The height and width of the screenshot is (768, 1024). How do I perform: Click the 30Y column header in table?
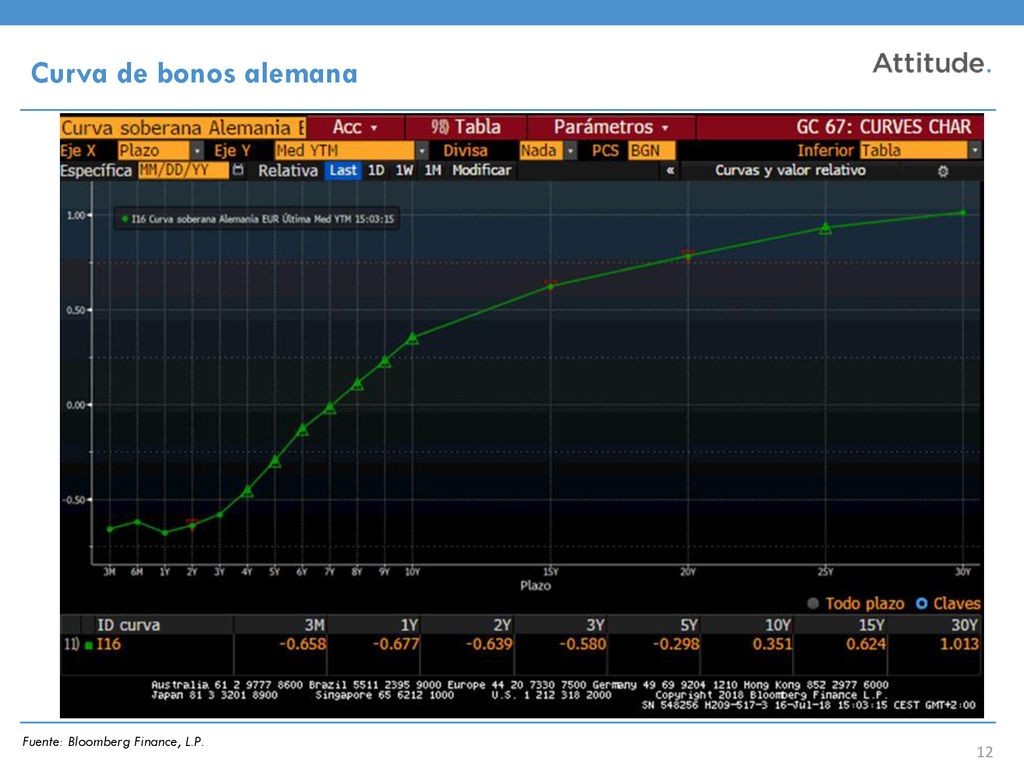tap(965, 625)
